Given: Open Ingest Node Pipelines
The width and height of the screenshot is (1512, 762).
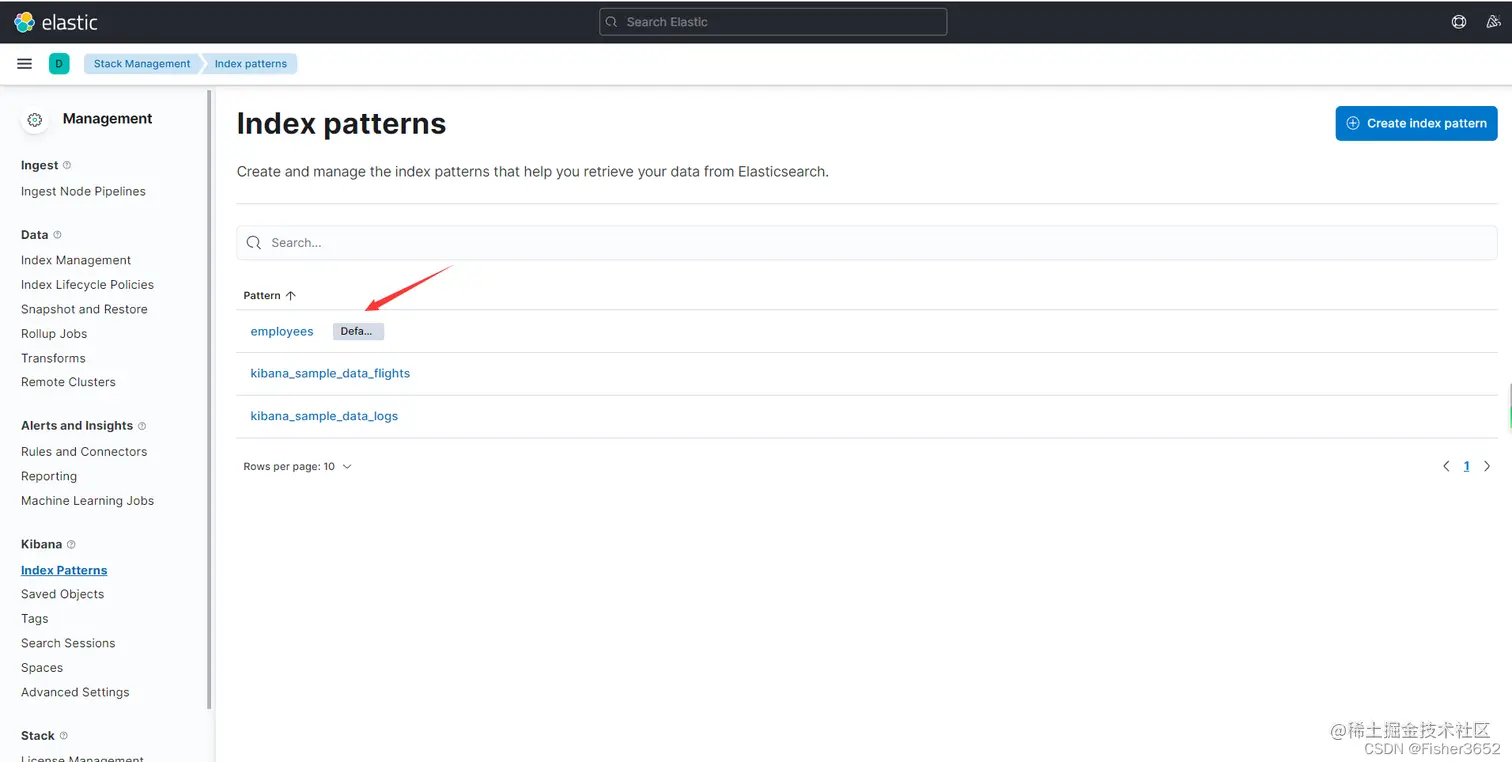Looking at the screenshot, I should coord(83,192).
